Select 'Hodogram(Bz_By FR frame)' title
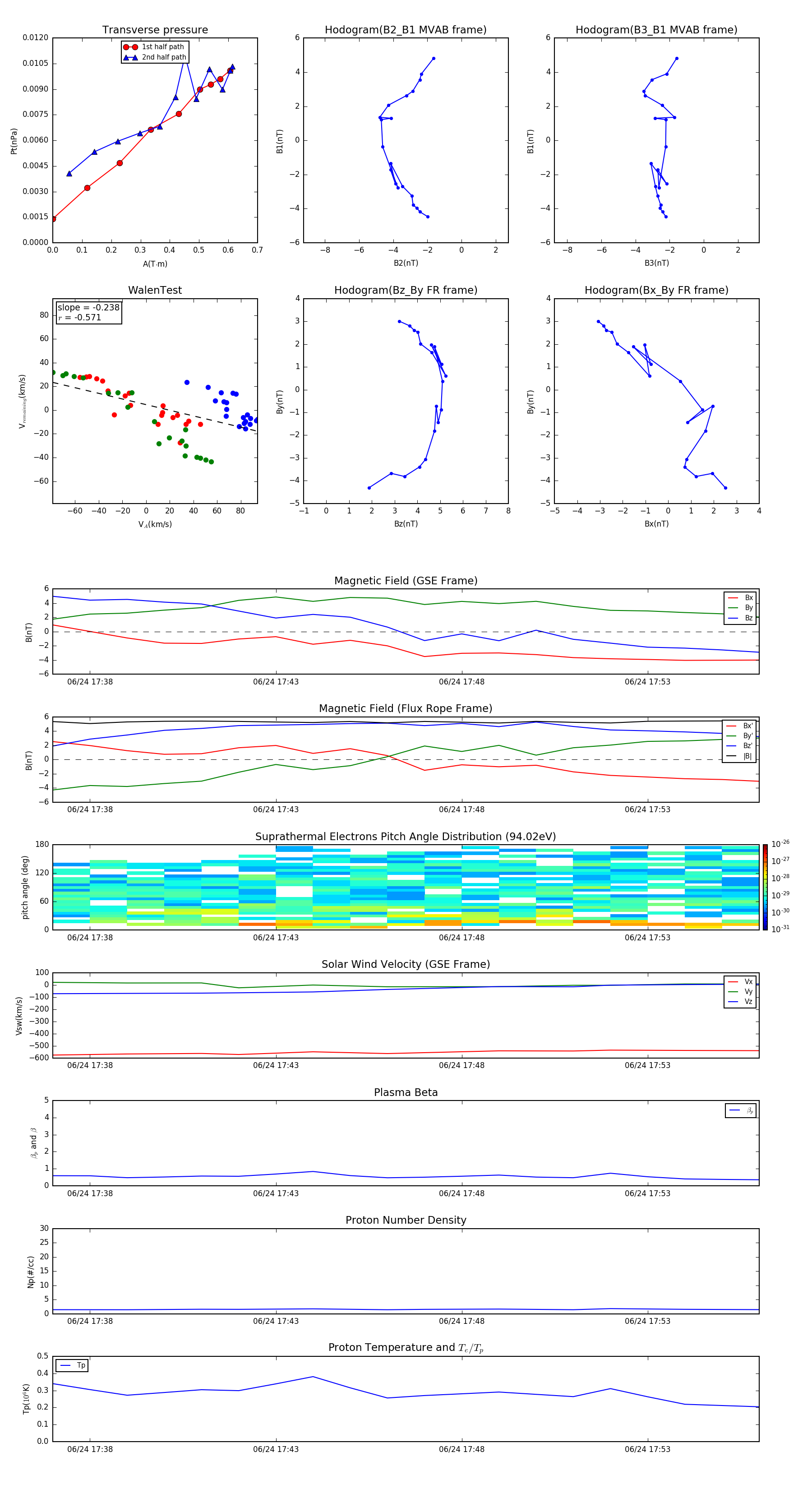812x1489 pixels. pyautogui.click(x=406, y=290)
